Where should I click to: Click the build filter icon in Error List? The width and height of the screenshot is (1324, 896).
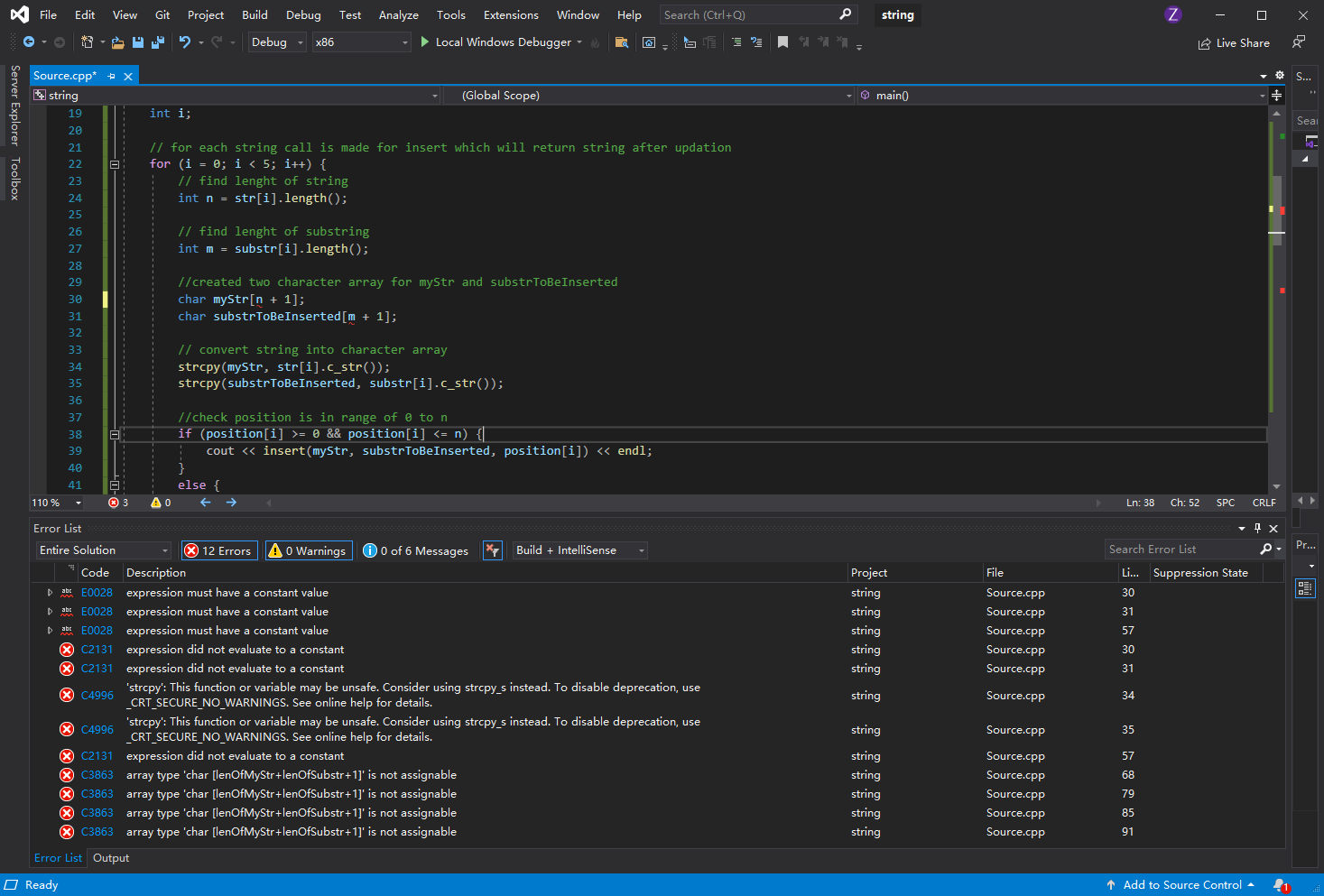tap(492, 550)
